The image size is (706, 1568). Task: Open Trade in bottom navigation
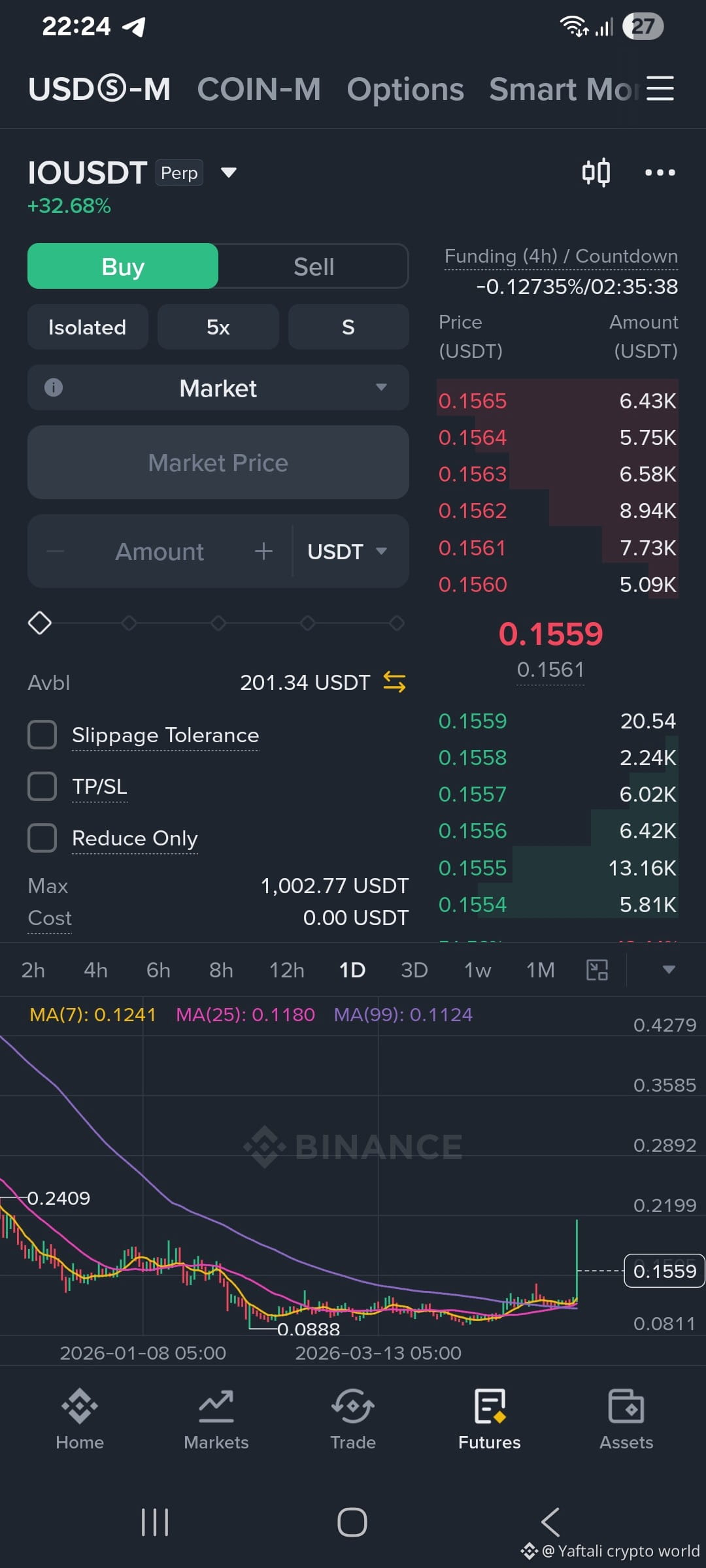pos(353,1419)
